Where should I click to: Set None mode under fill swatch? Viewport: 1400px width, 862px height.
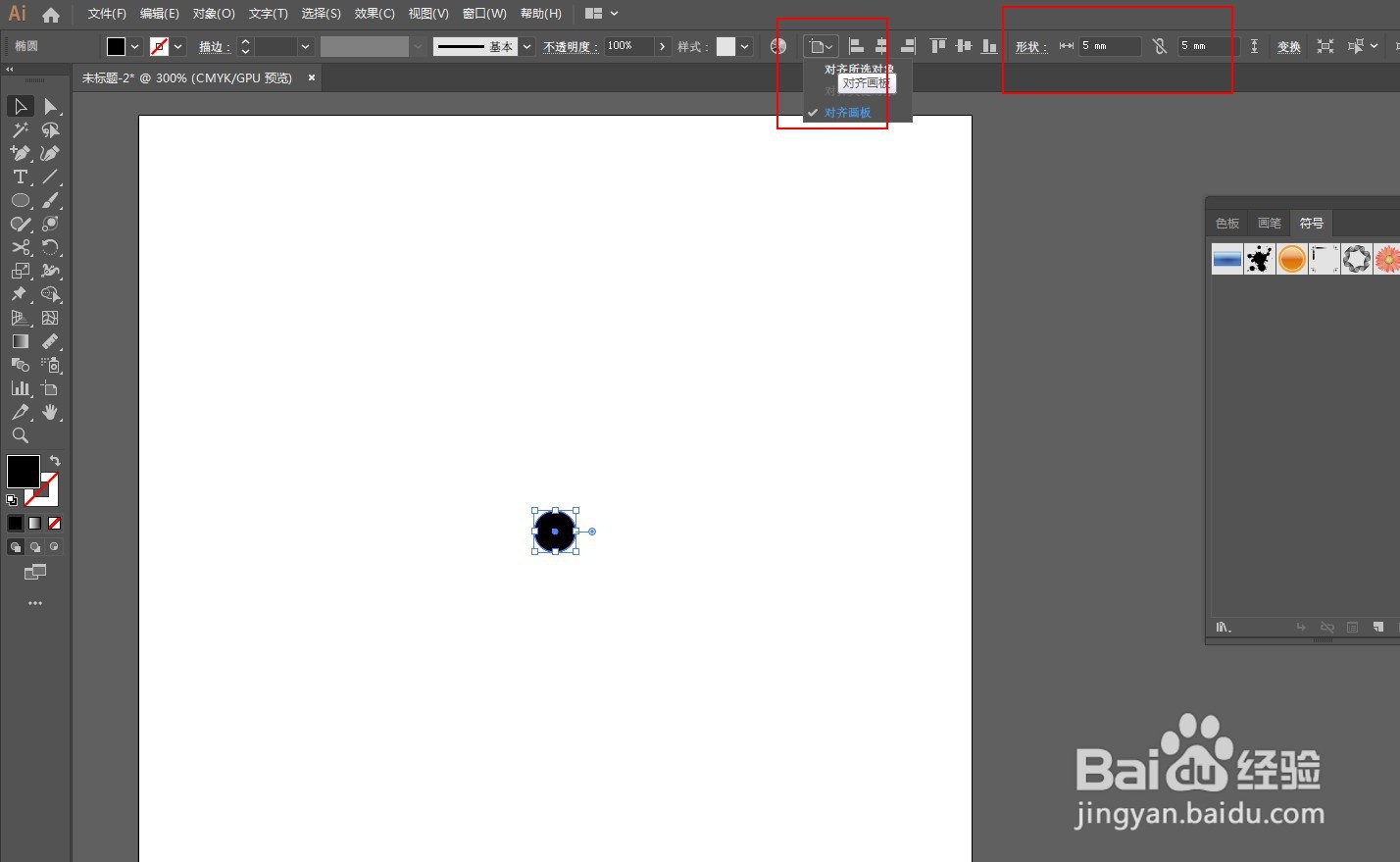pos(54,523)
